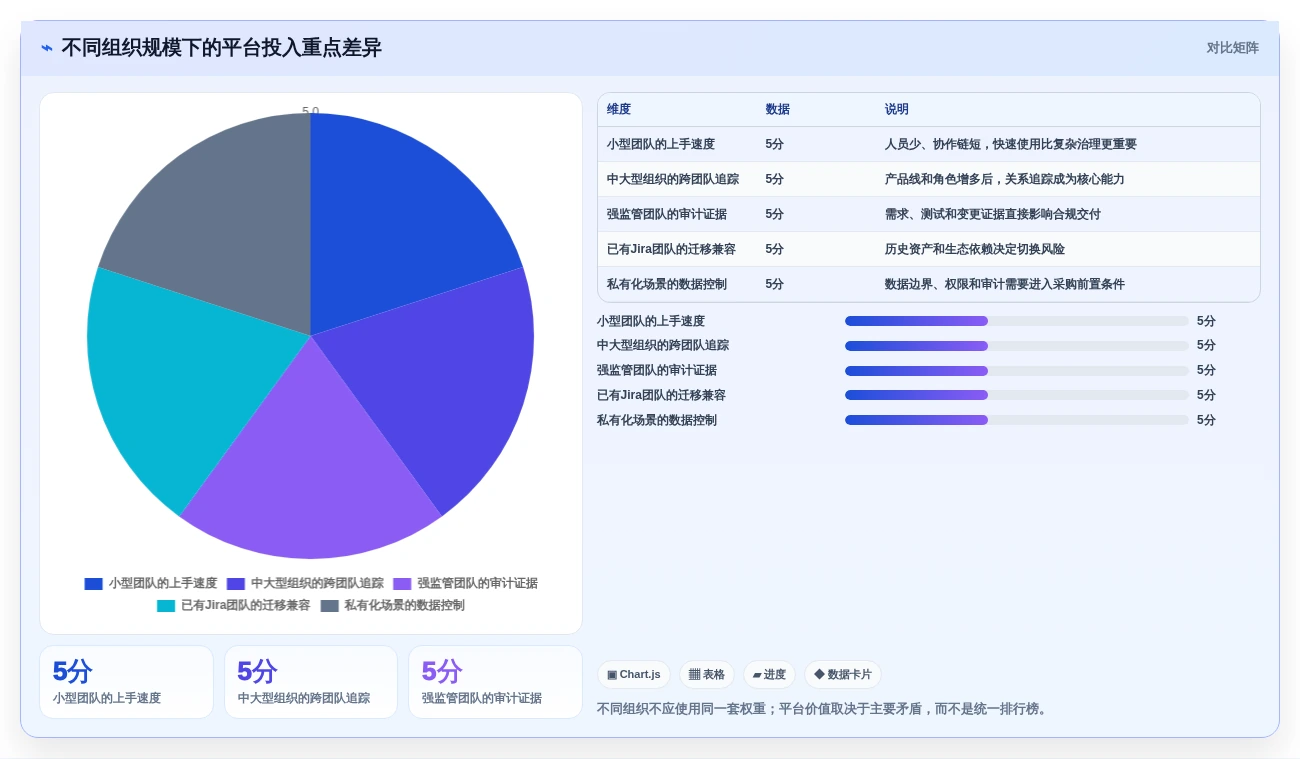Click table cell 私有化场景的数据控制
Screen dimensions: 1300x759
click(667, 284)
